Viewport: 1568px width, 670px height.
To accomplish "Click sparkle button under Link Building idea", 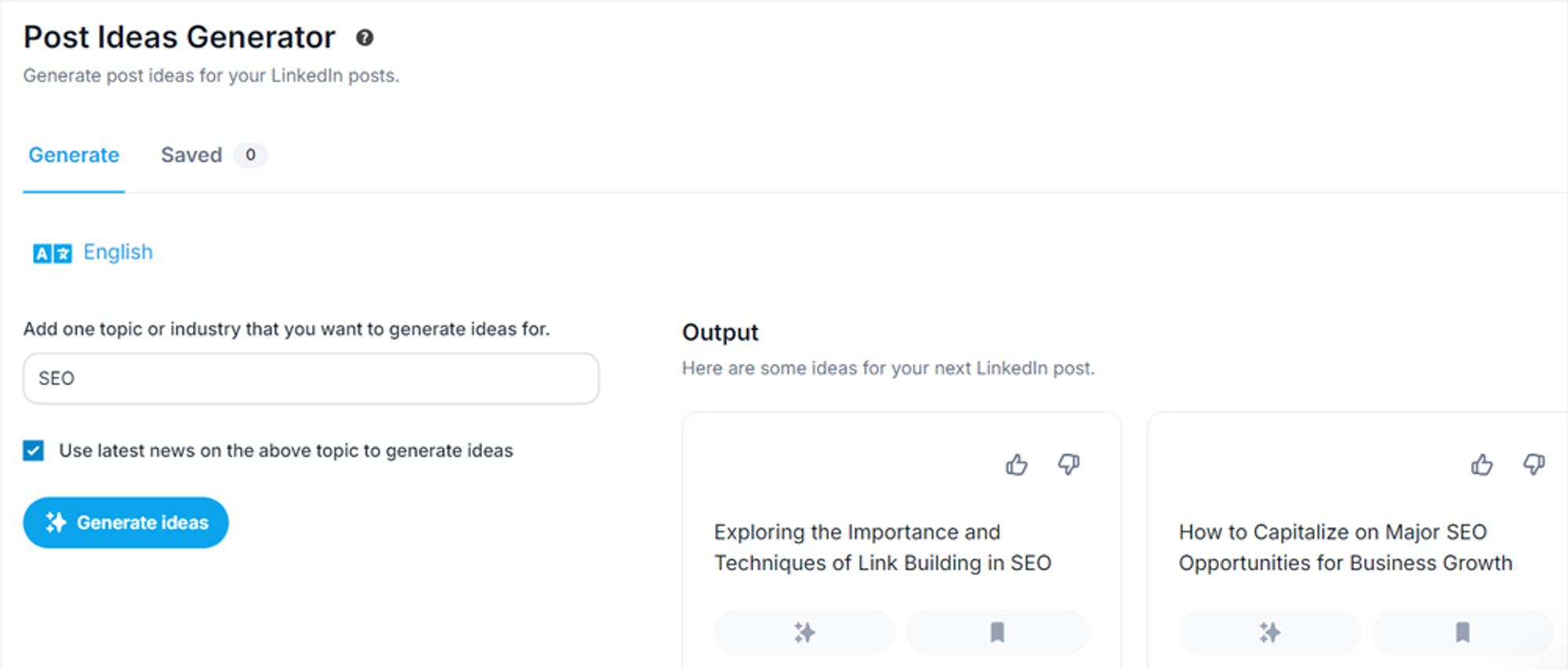I will (x=804, y=632).
